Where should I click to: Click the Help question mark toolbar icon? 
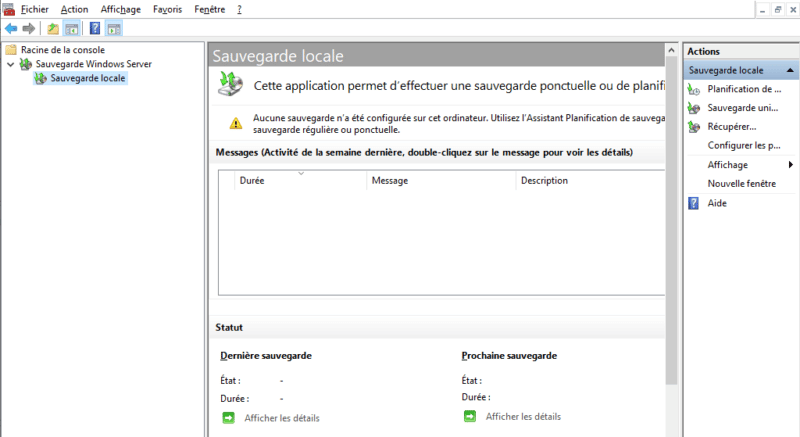click(95, 29)
